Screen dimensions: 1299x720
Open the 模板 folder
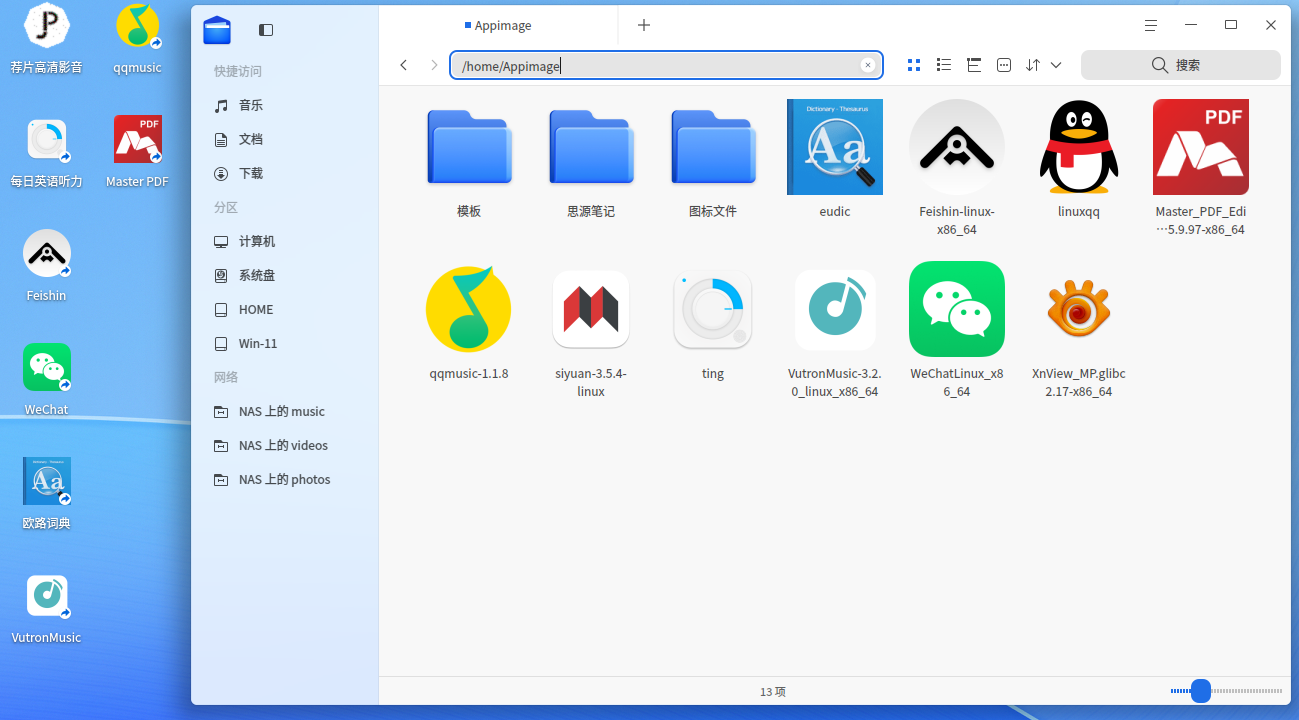tap(469, 147)
